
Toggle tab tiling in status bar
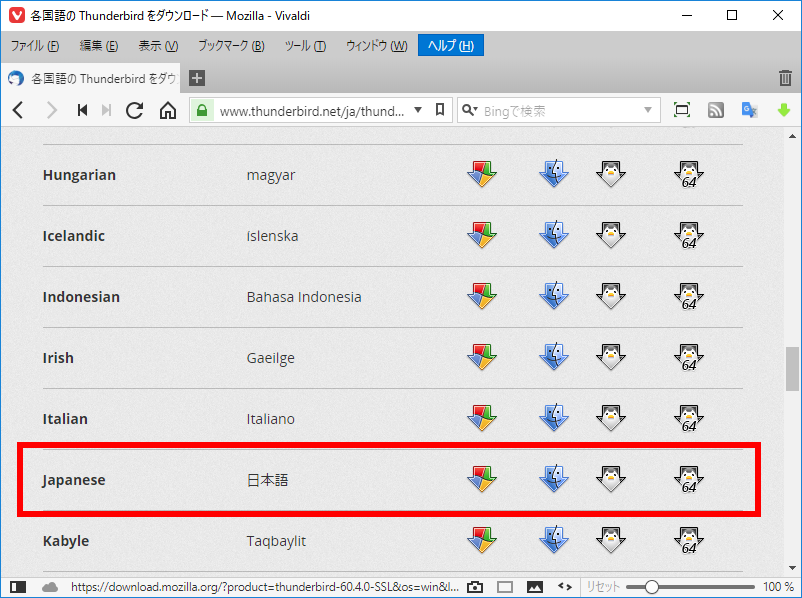(505, 586)
